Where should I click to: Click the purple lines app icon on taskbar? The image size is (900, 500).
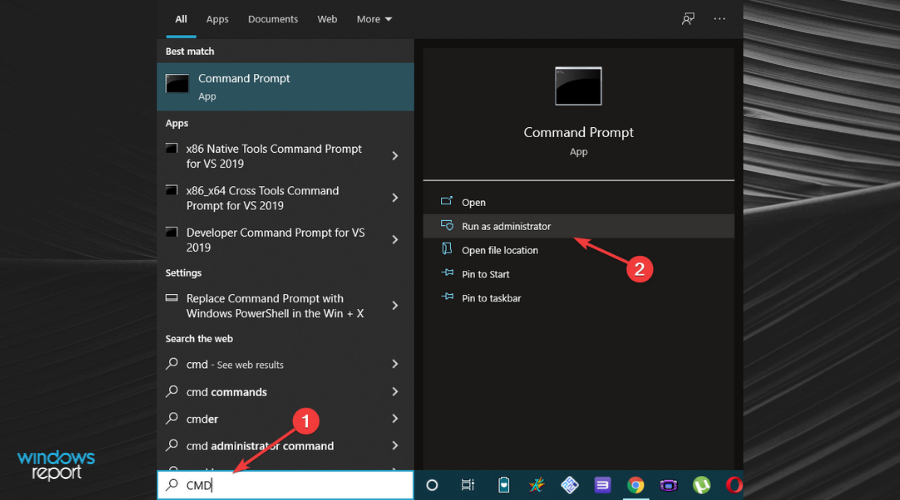[602, 485]
